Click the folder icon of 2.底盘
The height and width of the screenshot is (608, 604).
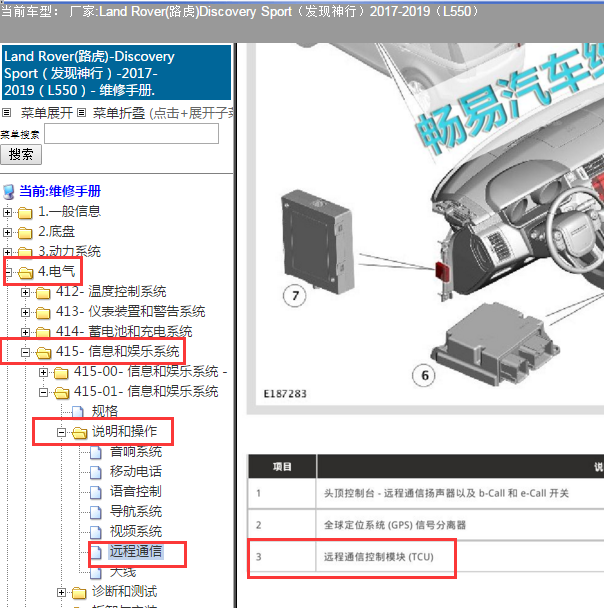(25, 233)
